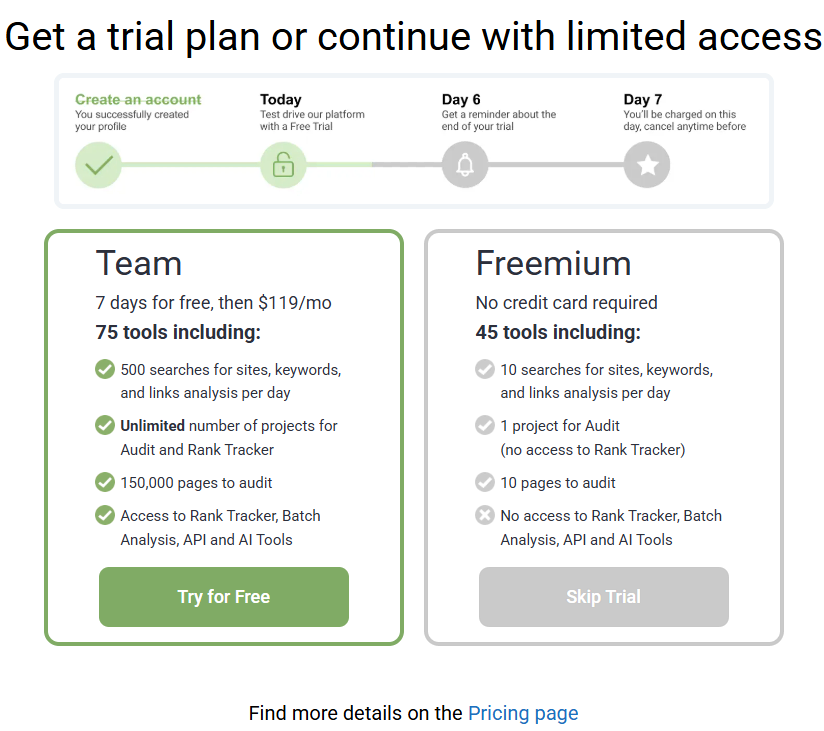The width and height of the screenshot is (824, 731).
Task: Click green check beside Unlimited projects
Action: (x=105, y=425)
